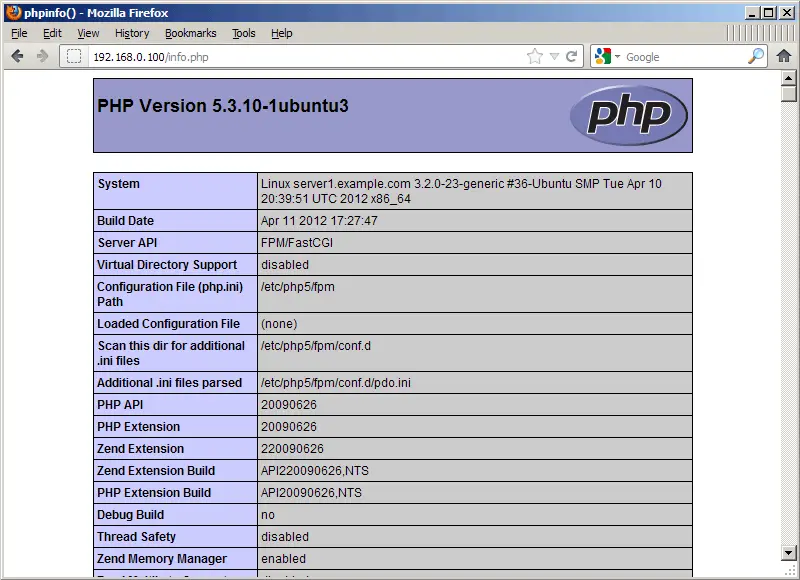The width and height of the screenshot is (800, 580).
Task: Click the Firefox icon in title bar
Action: tap(14, 12)
